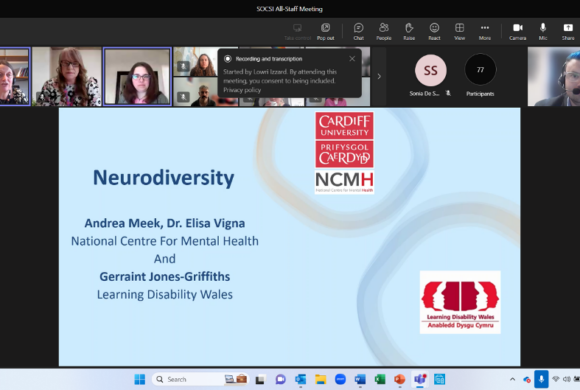Viewport: 580px width, 390px height.
Task: Open the Windows Start menu
Action: 140,379
